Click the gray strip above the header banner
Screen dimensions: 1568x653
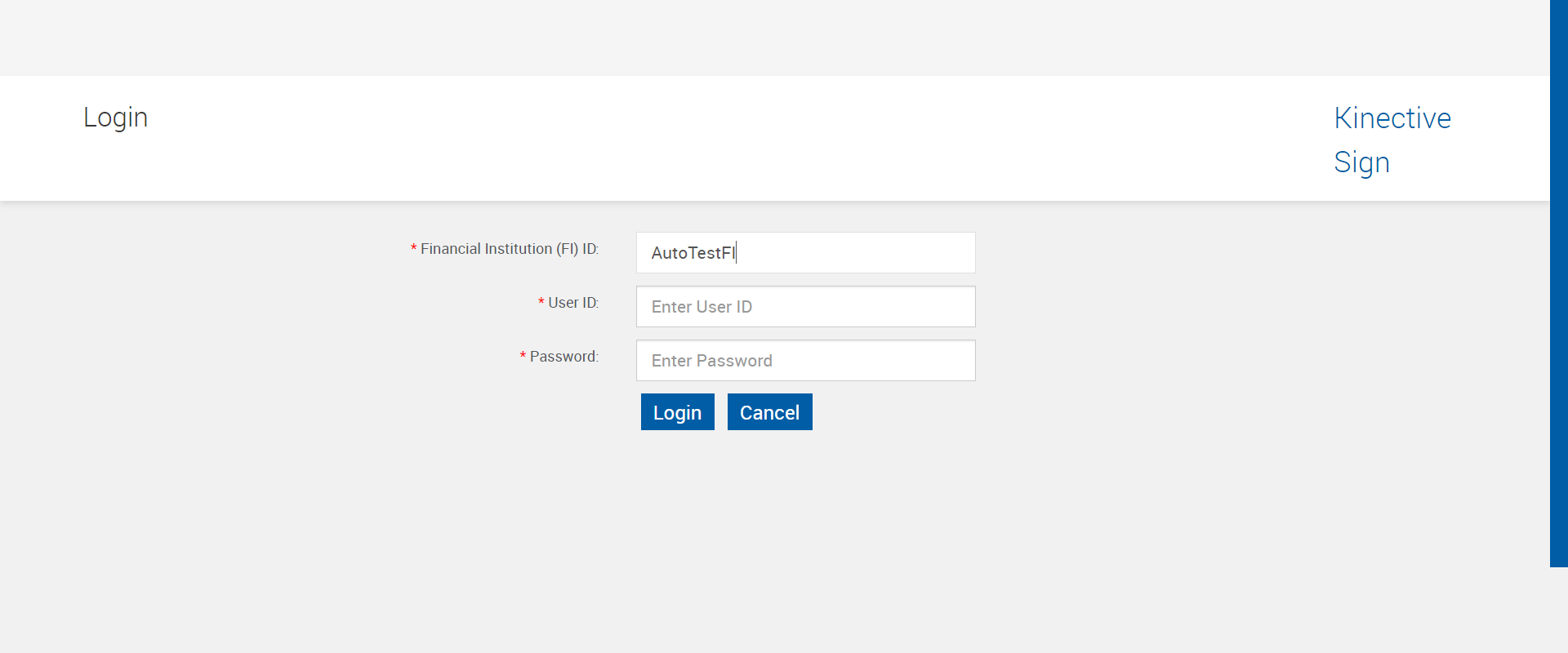click(x=735, y=37)
